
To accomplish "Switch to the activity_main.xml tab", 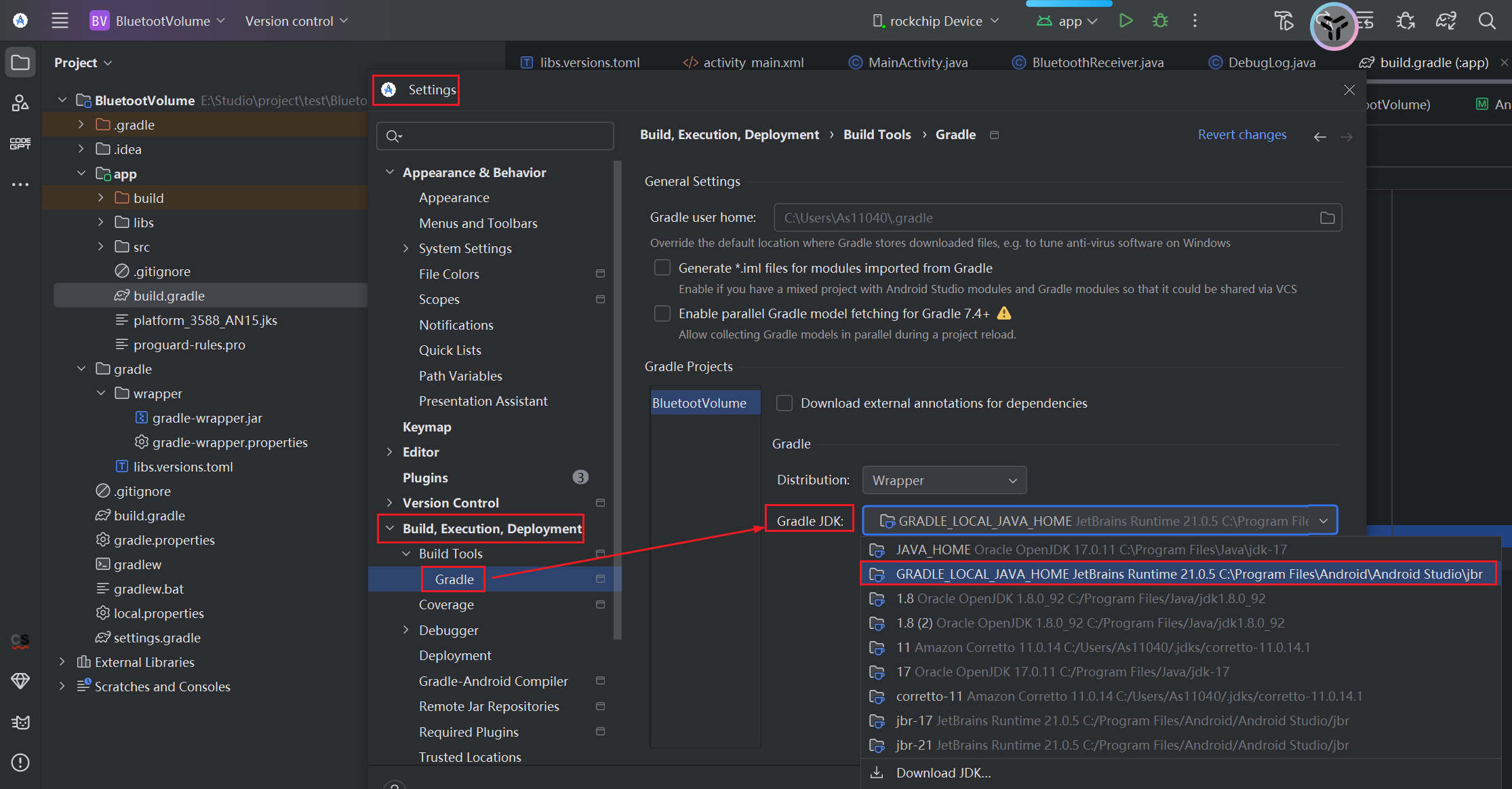I will (x=743, y=62).
